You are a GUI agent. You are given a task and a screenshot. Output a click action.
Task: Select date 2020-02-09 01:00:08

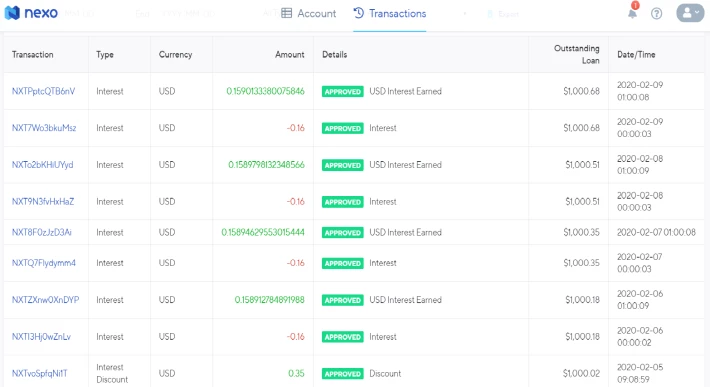pyautogui.click(x=640, y=91)
